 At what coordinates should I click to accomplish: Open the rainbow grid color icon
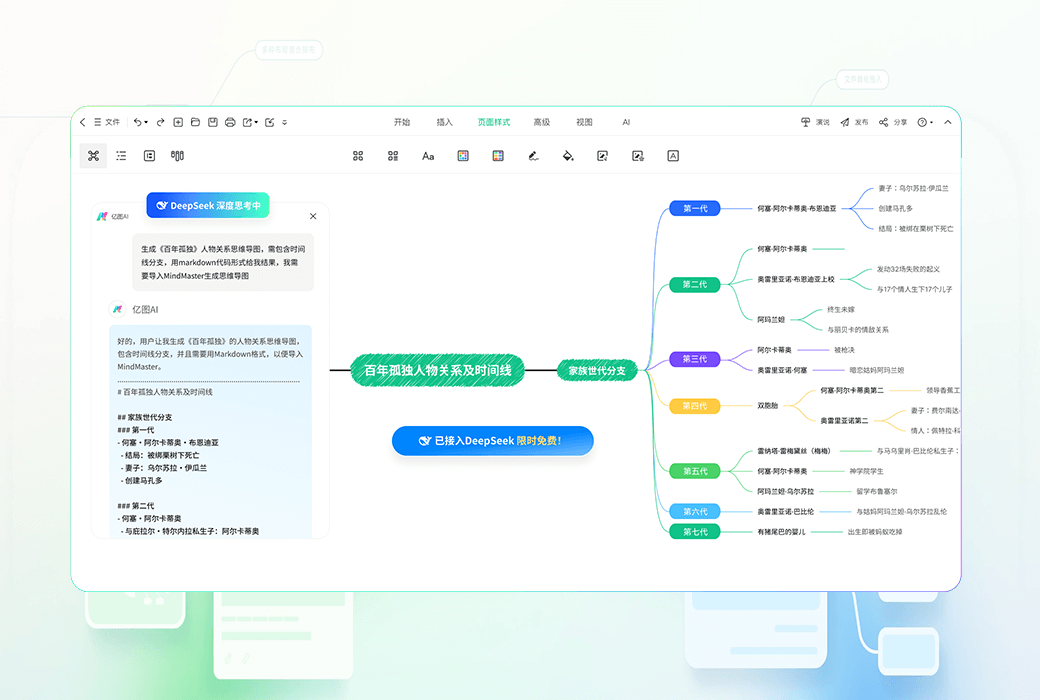click(x=498, y=156)
